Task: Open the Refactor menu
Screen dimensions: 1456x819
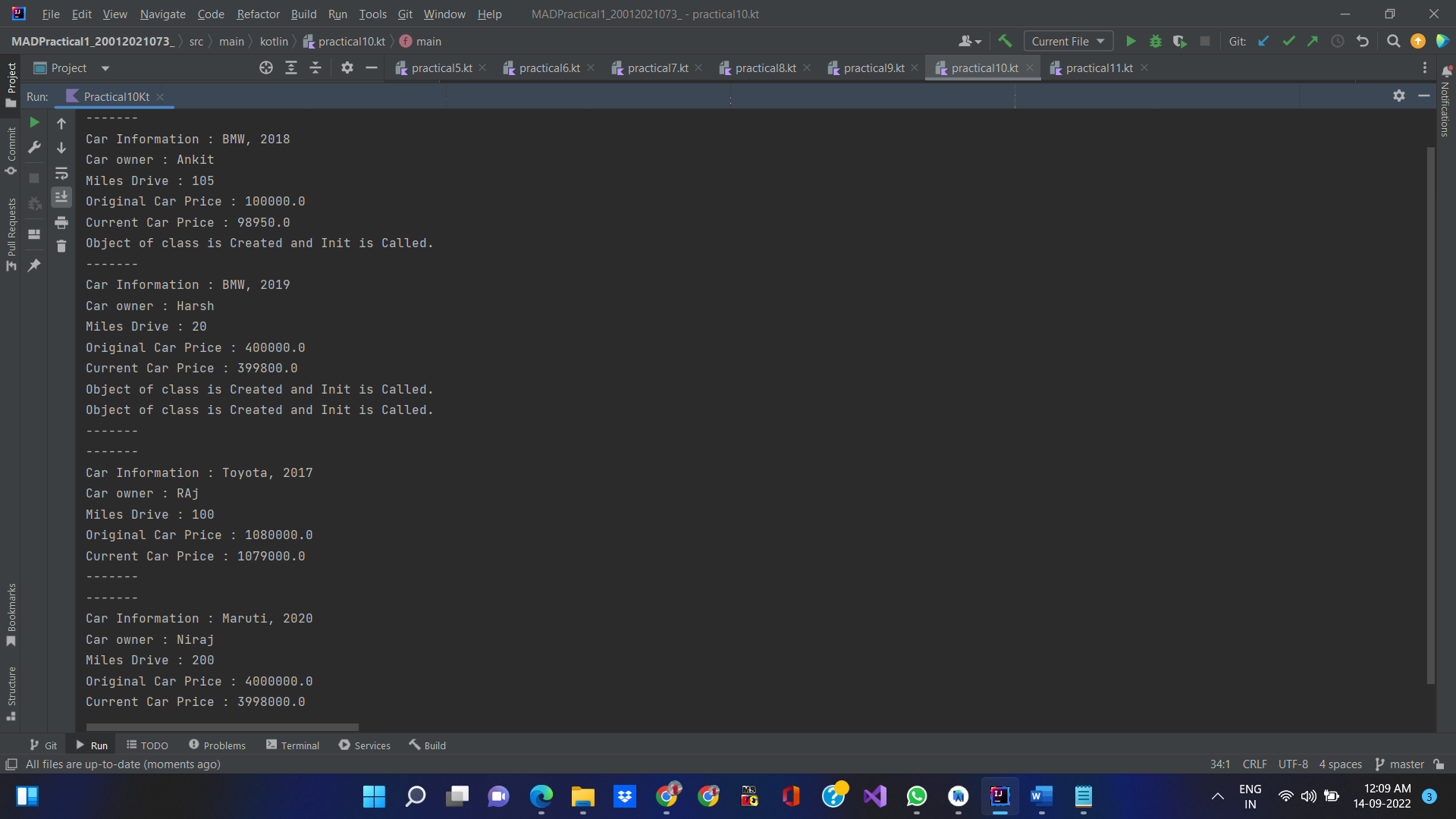Action: pyautogui.click(x=258, y=14)
